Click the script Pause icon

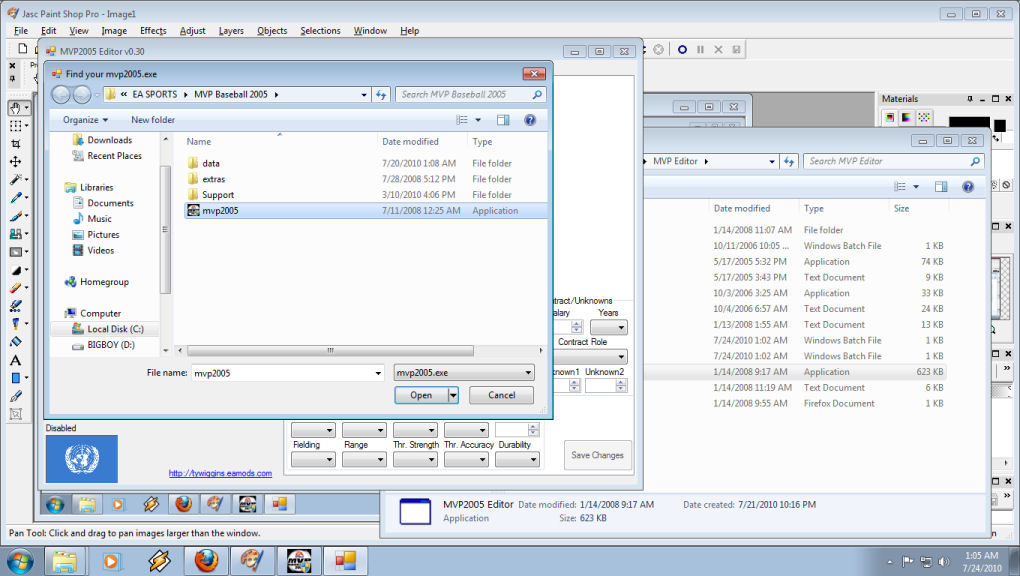701,49
